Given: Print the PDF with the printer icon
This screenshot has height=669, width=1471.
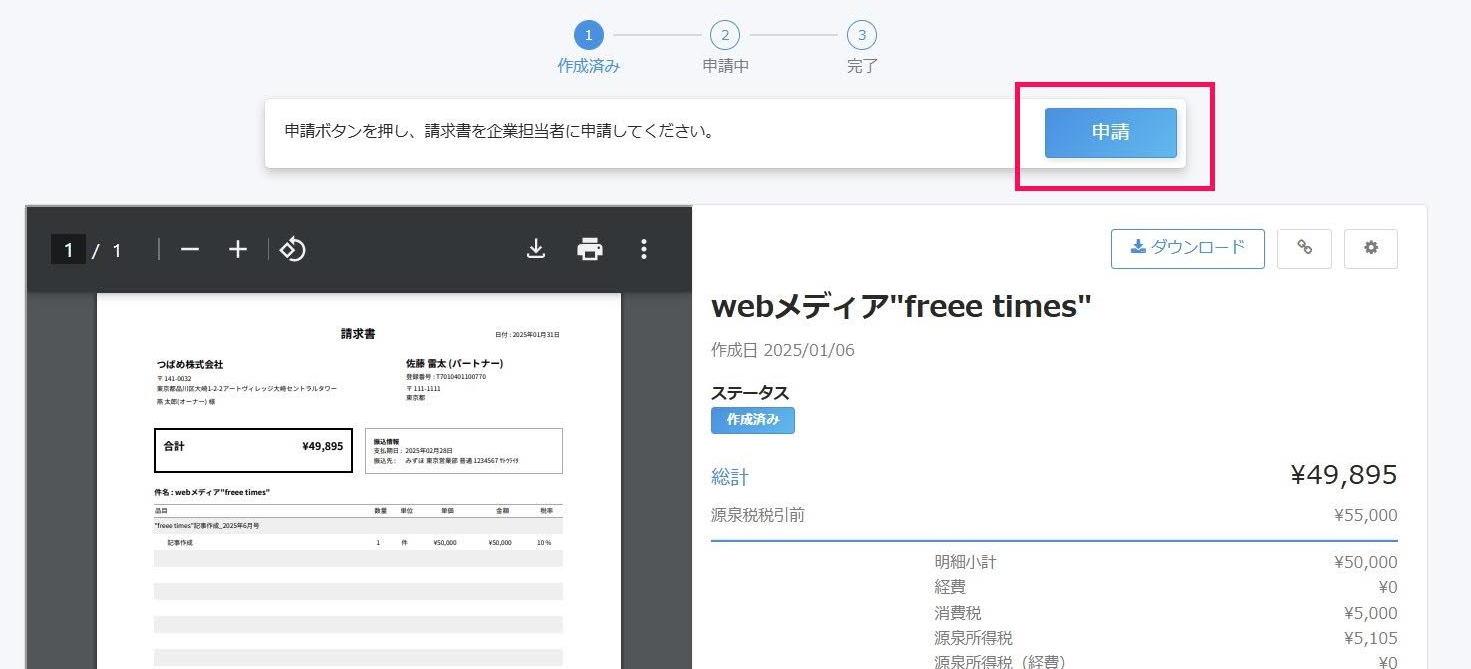Looking at the screenshot, I should click(x=590, y=249).
